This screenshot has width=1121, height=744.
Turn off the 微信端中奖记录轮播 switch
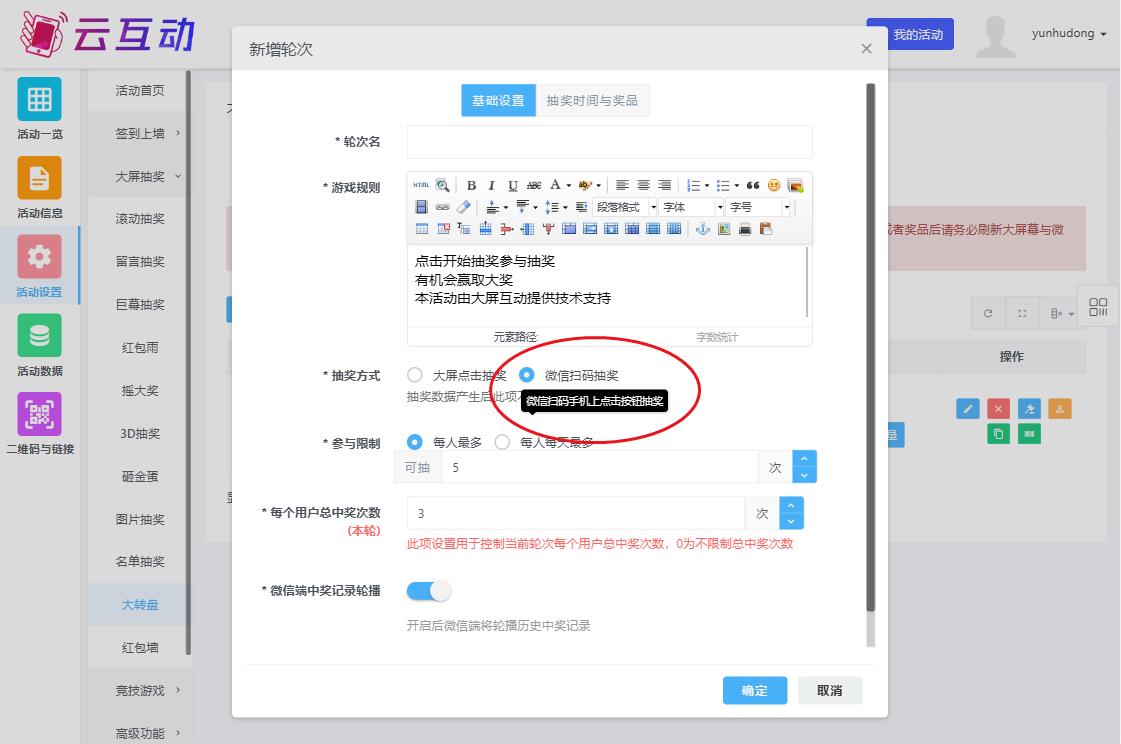point(429,591)
